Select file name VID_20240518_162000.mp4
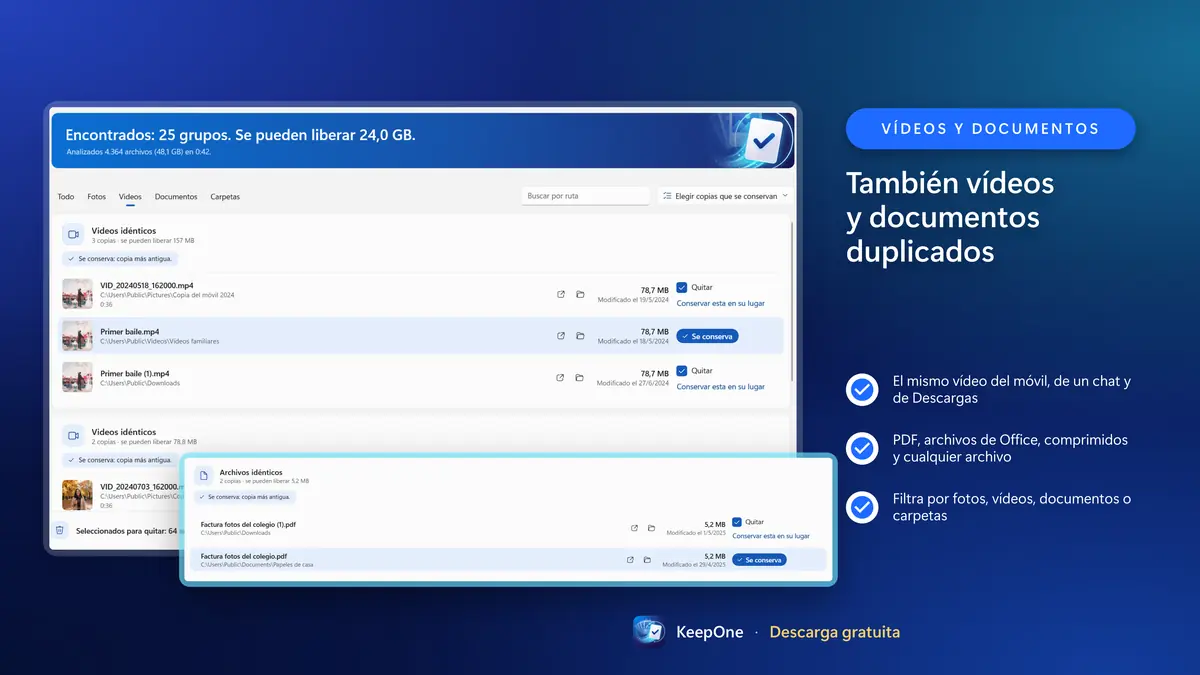 [147, 285]
